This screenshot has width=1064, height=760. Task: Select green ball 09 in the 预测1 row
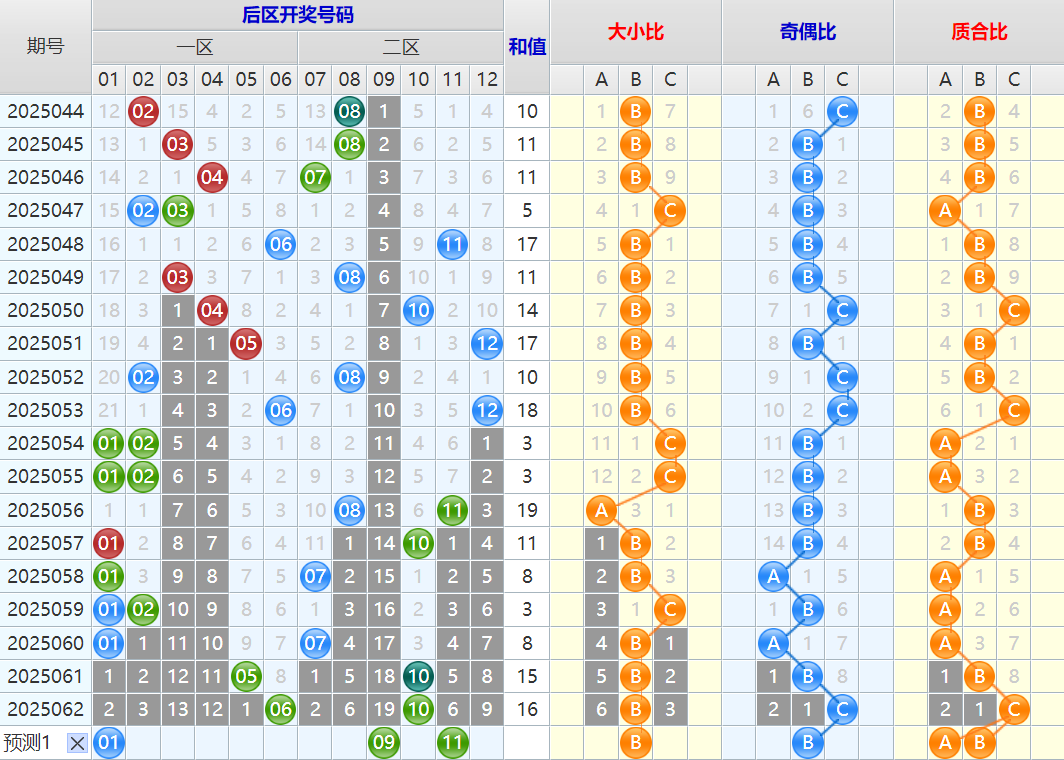coord(383,742)
